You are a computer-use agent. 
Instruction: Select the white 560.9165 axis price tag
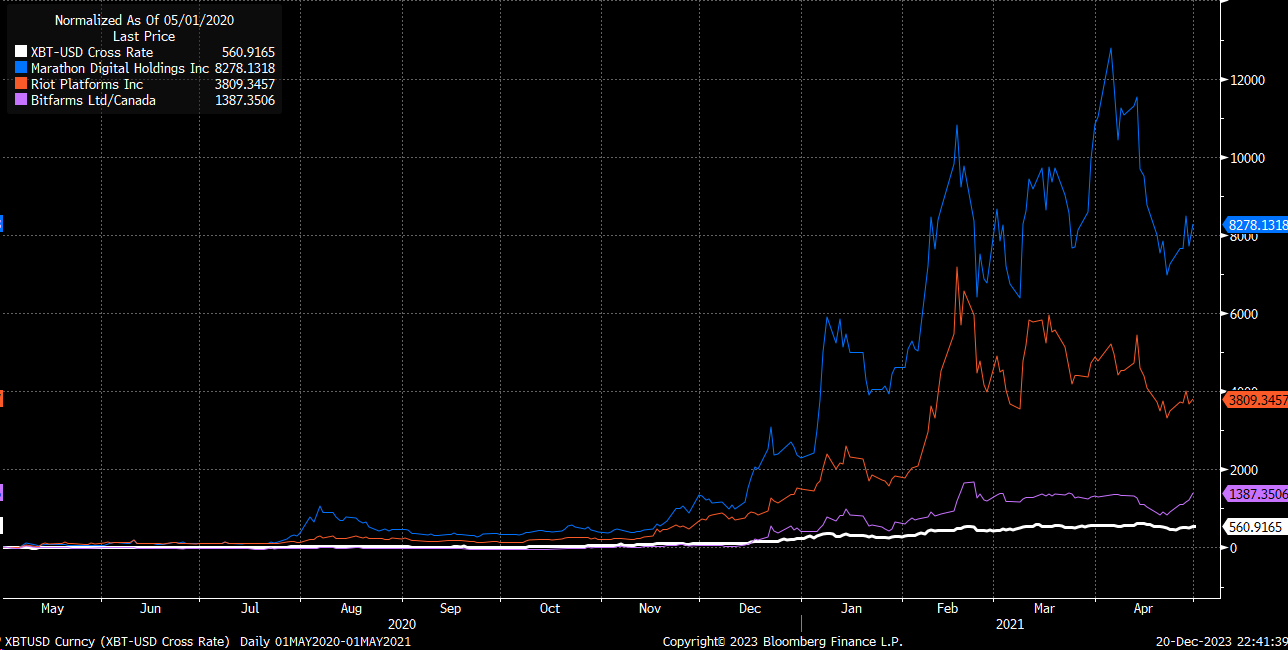click(1255, 526)
